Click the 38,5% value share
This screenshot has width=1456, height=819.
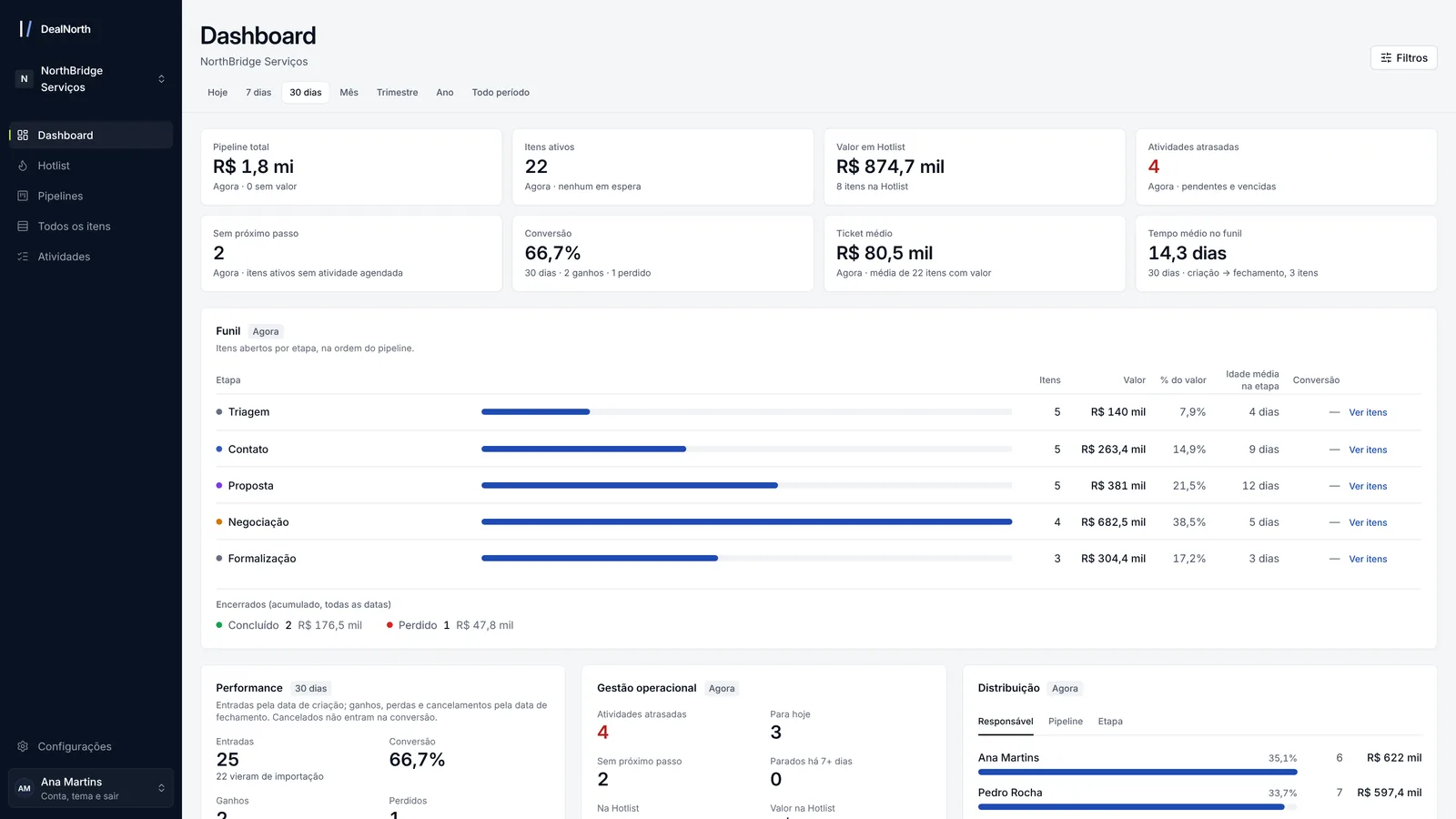(1189, 522)
